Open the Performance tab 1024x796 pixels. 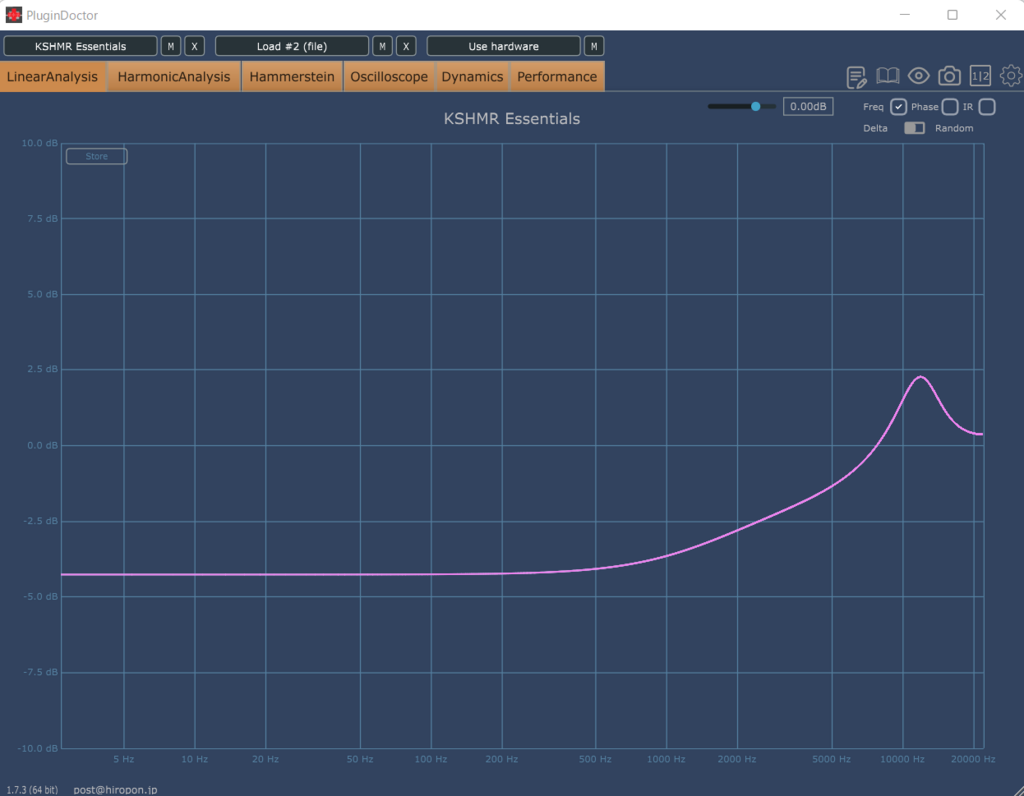point(557,76)
